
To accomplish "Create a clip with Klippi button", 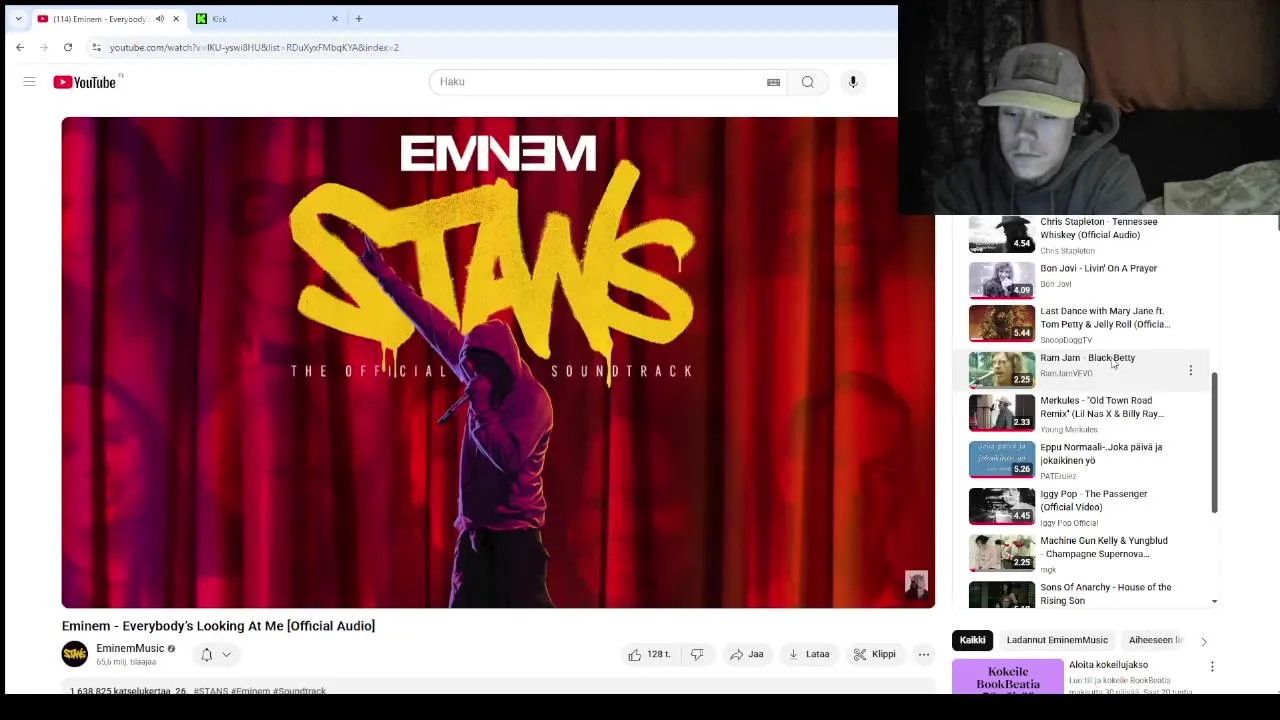I will click(874, 654).
